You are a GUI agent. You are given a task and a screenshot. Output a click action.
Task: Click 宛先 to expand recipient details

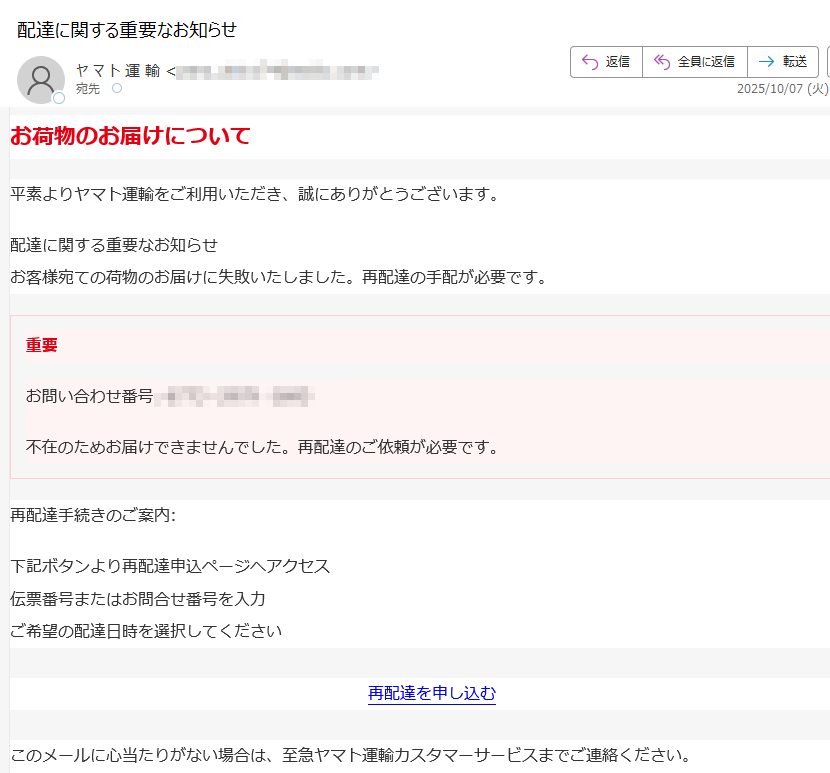(89, 89)
